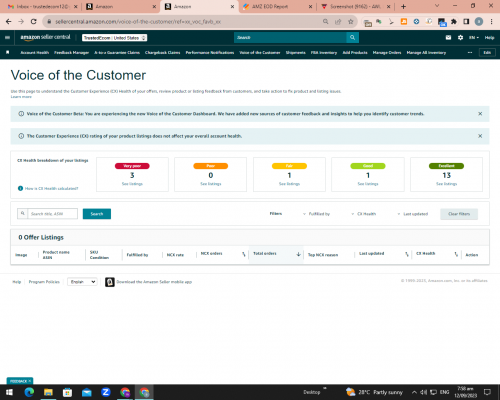Click the orange extension icon in toolbar
The image size is (500, 400).
(404, 22)
